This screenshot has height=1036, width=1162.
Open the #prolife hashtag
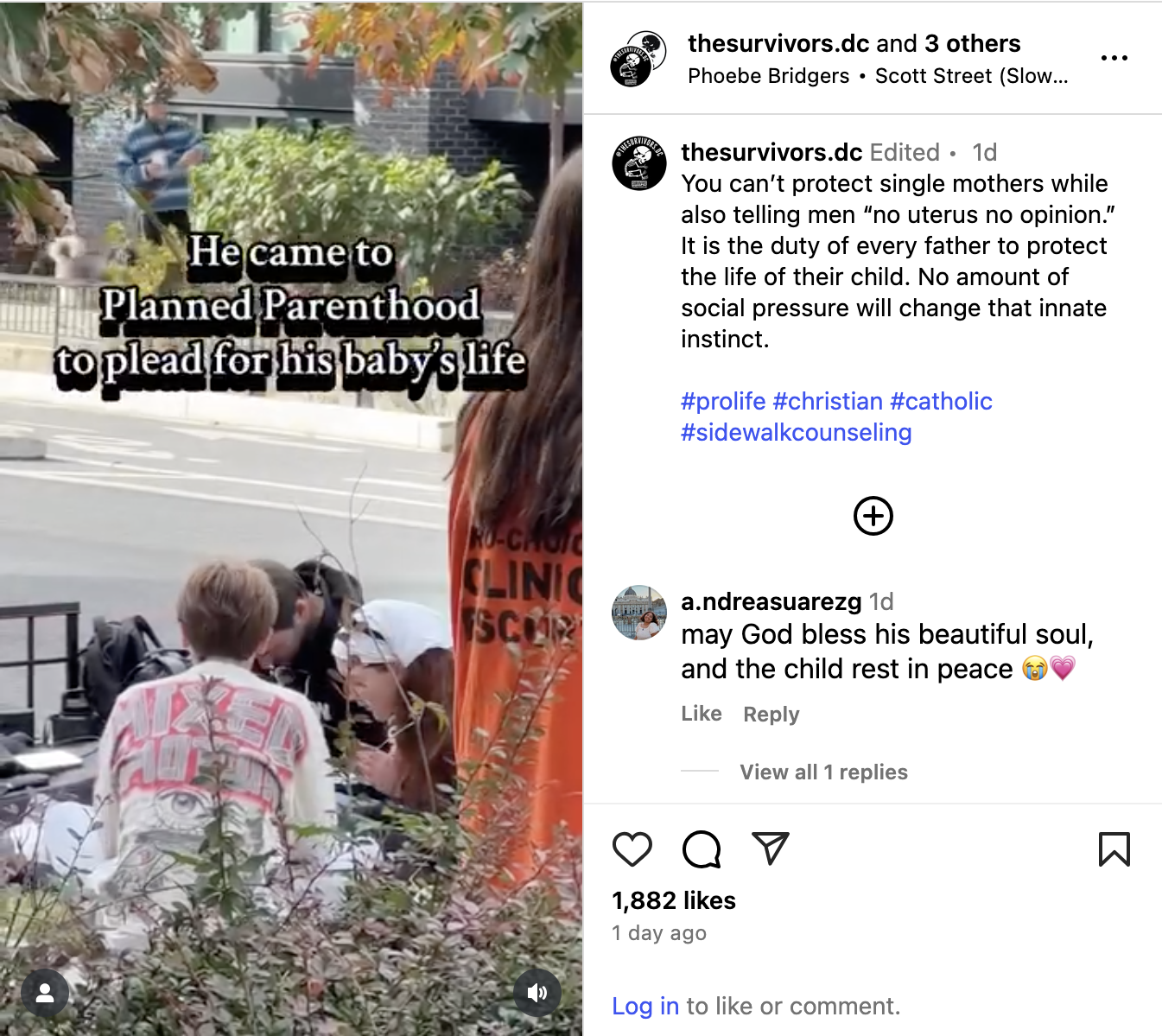click(723, 401)
